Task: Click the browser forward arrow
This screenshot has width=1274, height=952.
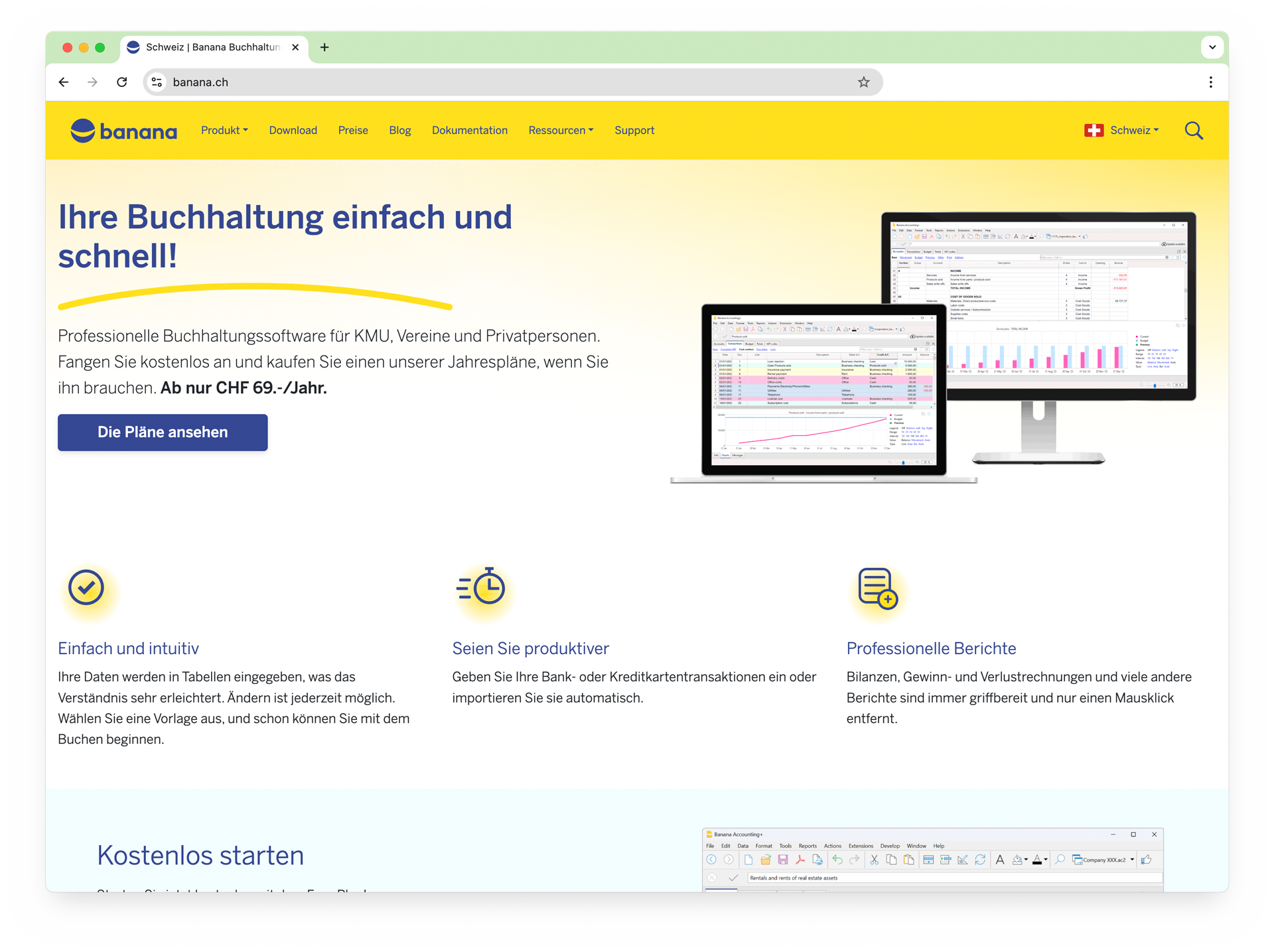Action: pyautogui.click(x=93, y=82)
